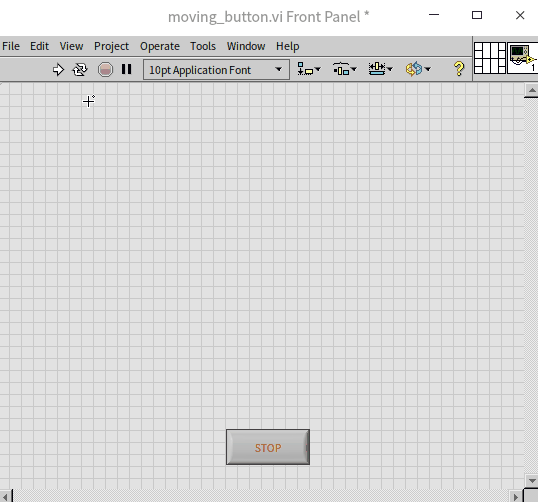The height and width of the screenshot is (502, 538).
Task: Open the Reorder objects icon
Action: (418, 69)
